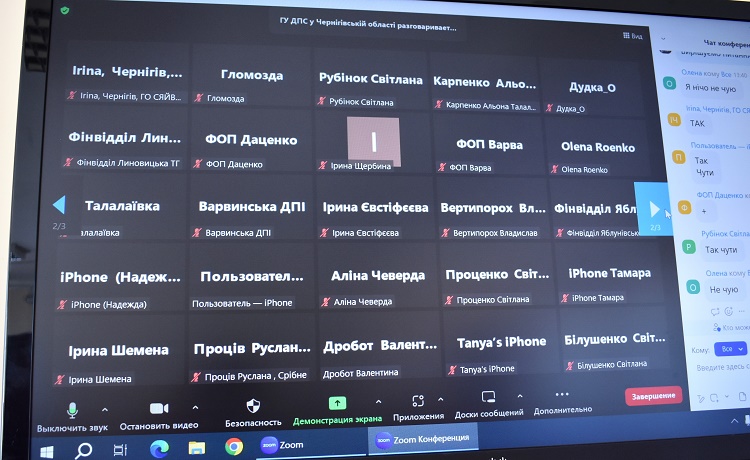Select the Проців Руслана participant tile
The height and width of the screenshot is (460, 750).
pos(252,351)
